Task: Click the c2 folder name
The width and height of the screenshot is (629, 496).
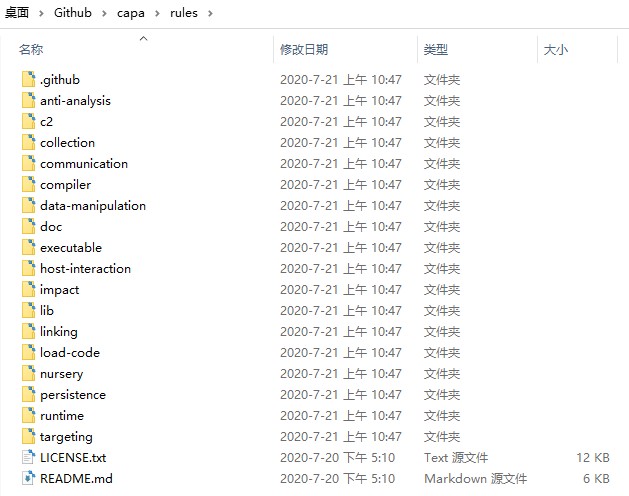Action: click(47, 122)
